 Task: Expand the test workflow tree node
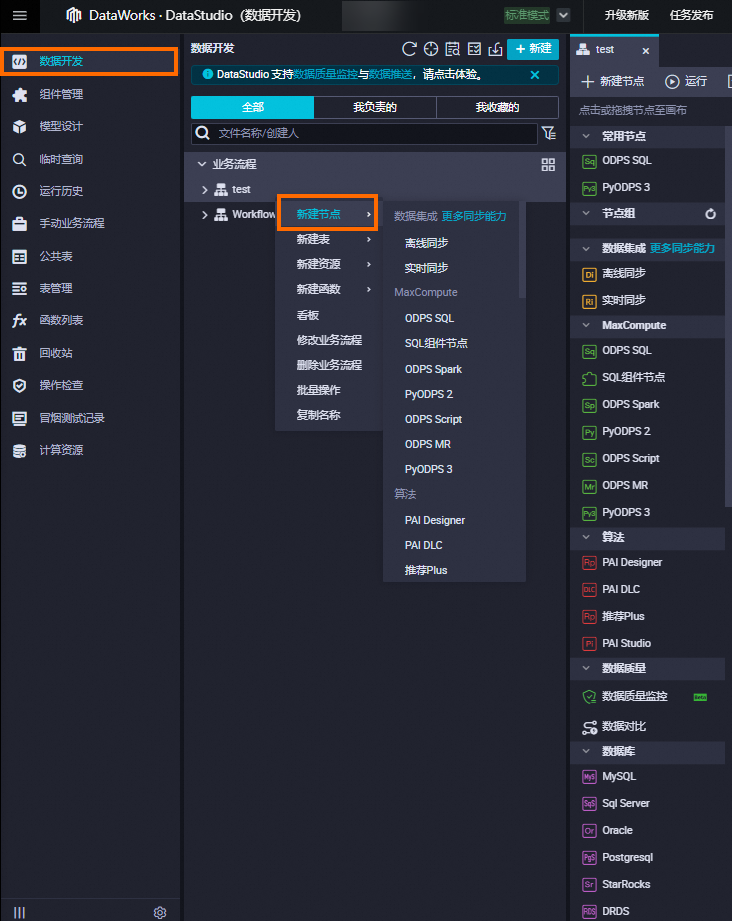point(204,190)
